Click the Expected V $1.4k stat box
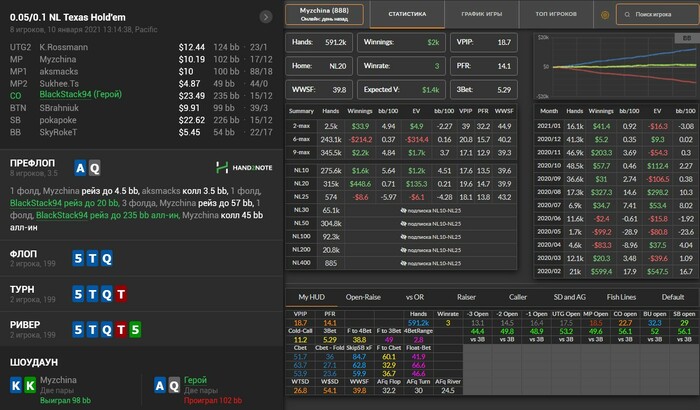 point(401,90)
